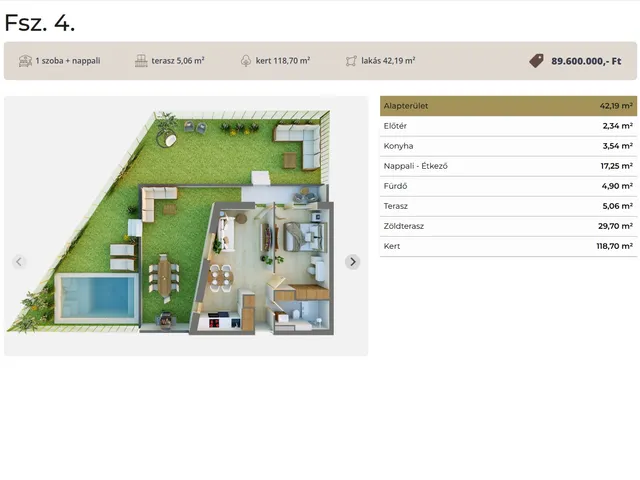Click the price tag icon
Screen dimensions: 640x480
tap(537, 61)
